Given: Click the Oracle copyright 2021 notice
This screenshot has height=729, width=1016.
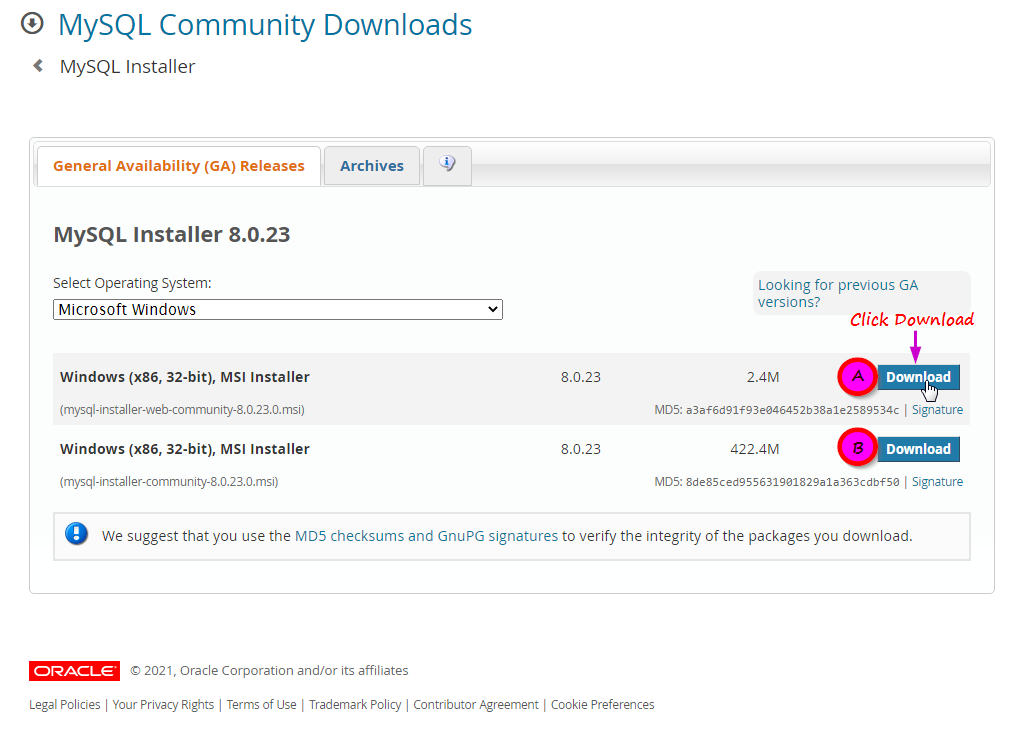Looking at the screenshot, I should point(270,671).
